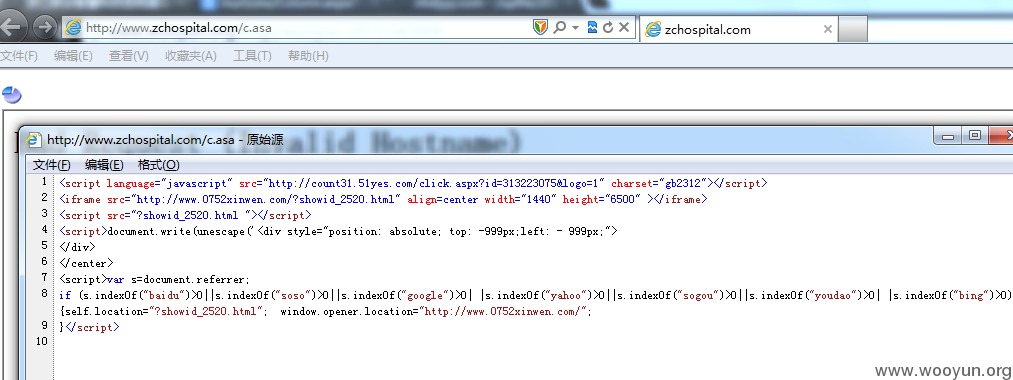Maximize the source viewer window
1013x380 pixels.
[974, 136]
